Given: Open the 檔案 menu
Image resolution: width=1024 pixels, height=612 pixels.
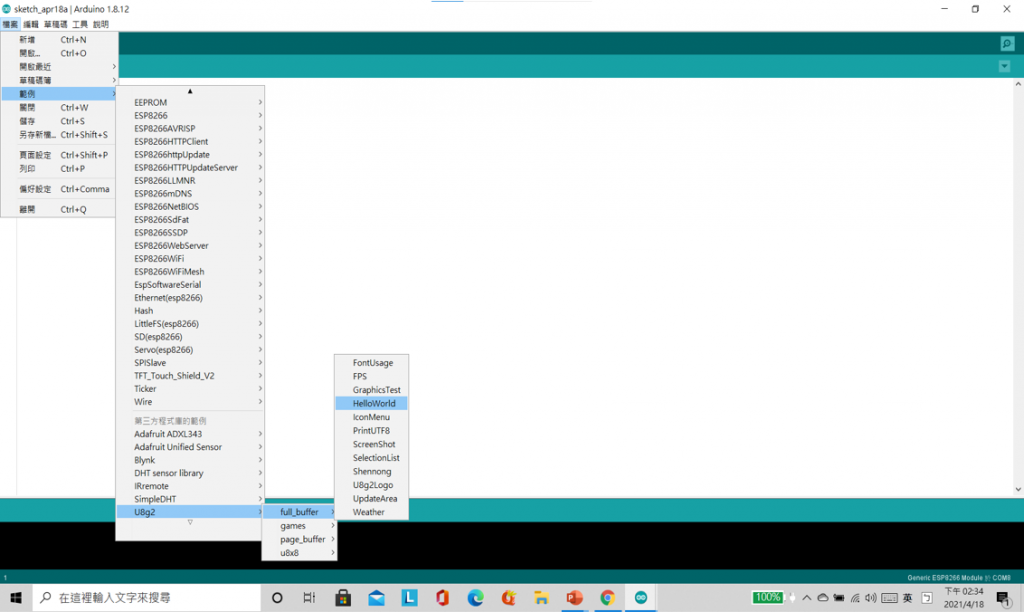Looking at the screenshot, I should click(10, 24).
